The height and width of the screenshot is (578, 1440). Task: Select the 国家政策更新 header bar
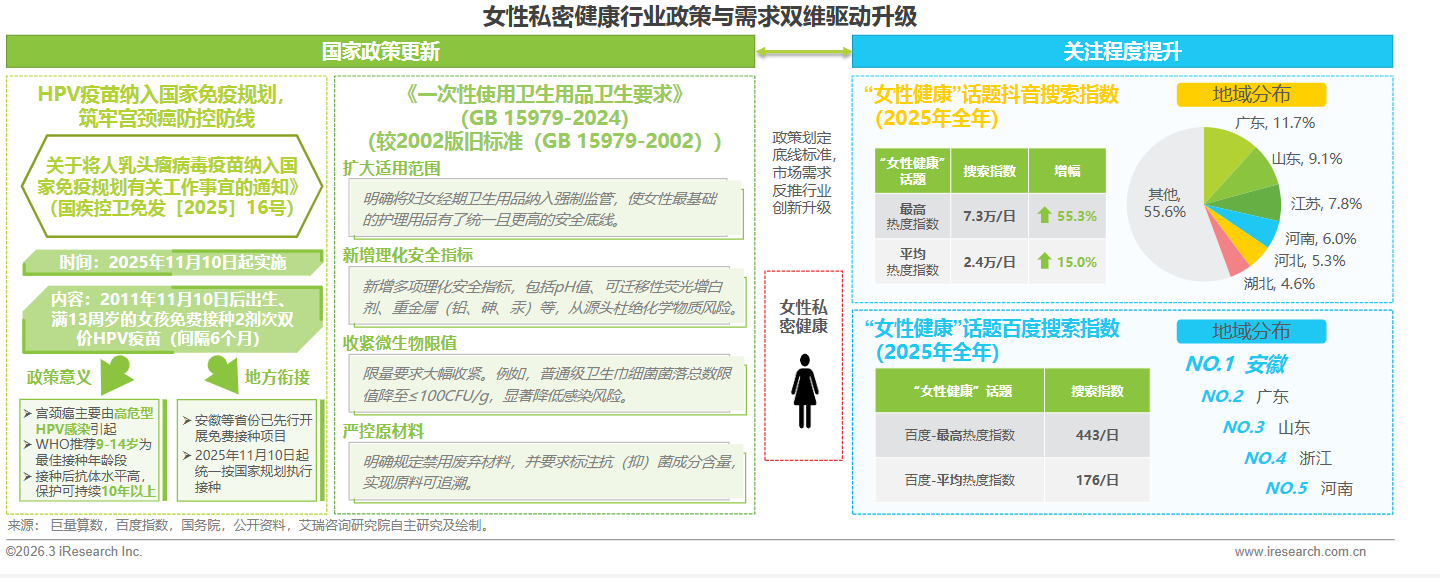click(380, 52)
